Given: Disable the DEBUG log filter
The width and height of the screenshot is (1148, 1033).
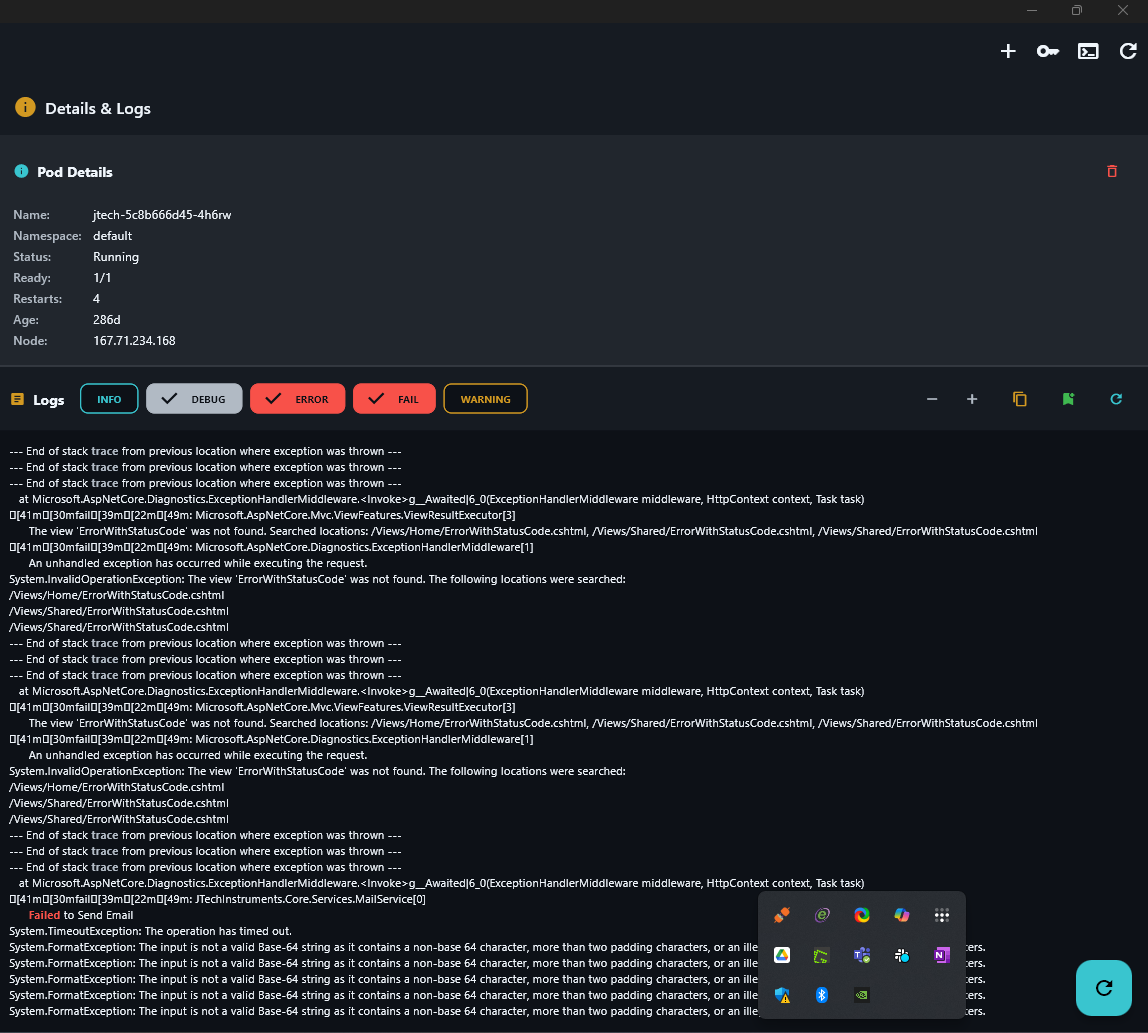Looking at the screenshot, I should 193,398.
